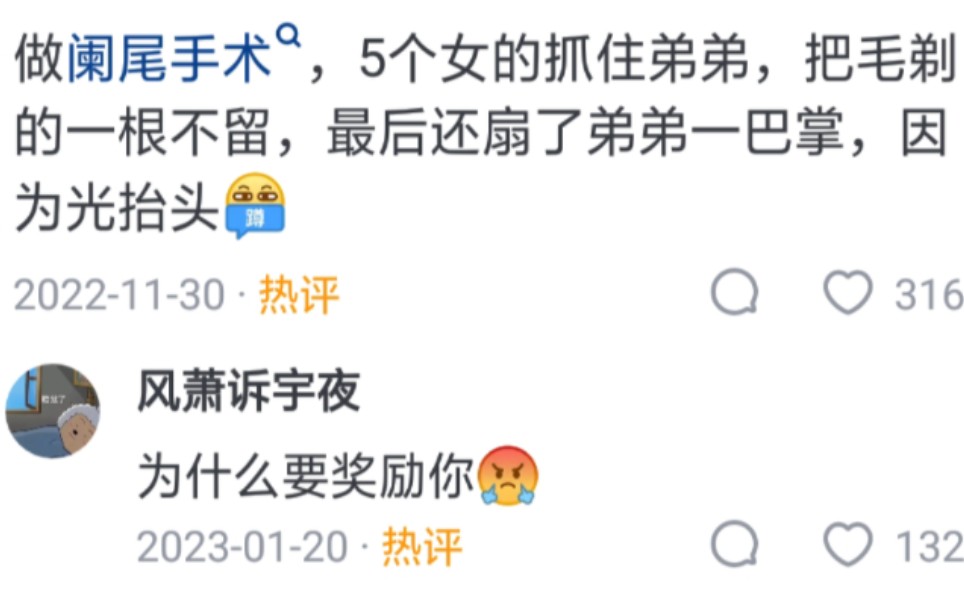The height and width of the screenshot is (602, 964).
Task: Tap the 132 like count
Action: (929, 547)
